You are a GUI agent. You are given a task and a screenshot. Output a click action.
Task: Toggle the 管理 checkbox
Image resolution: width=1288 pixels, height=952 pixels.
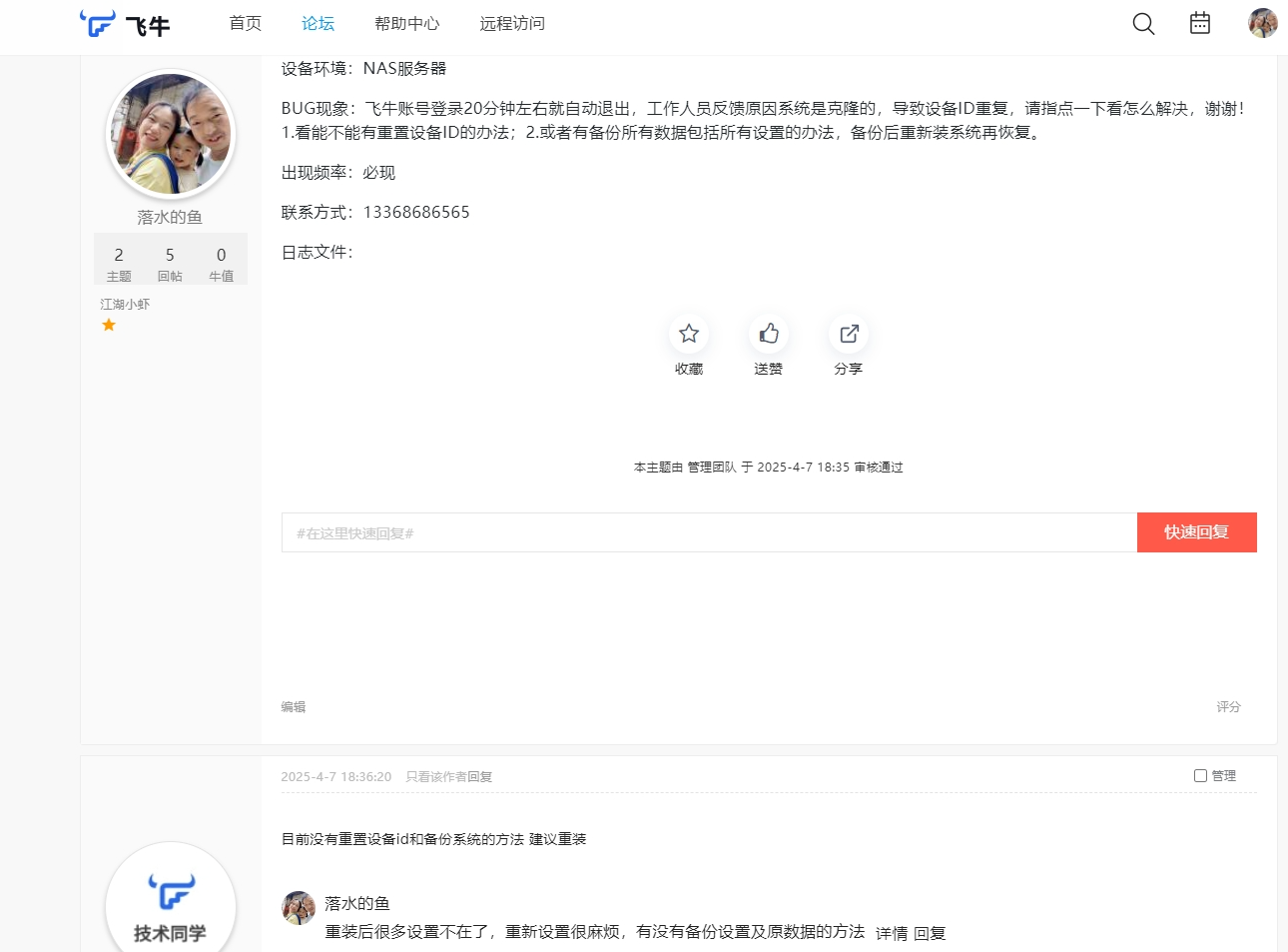pyautogui.click(x=1200, y=775)
